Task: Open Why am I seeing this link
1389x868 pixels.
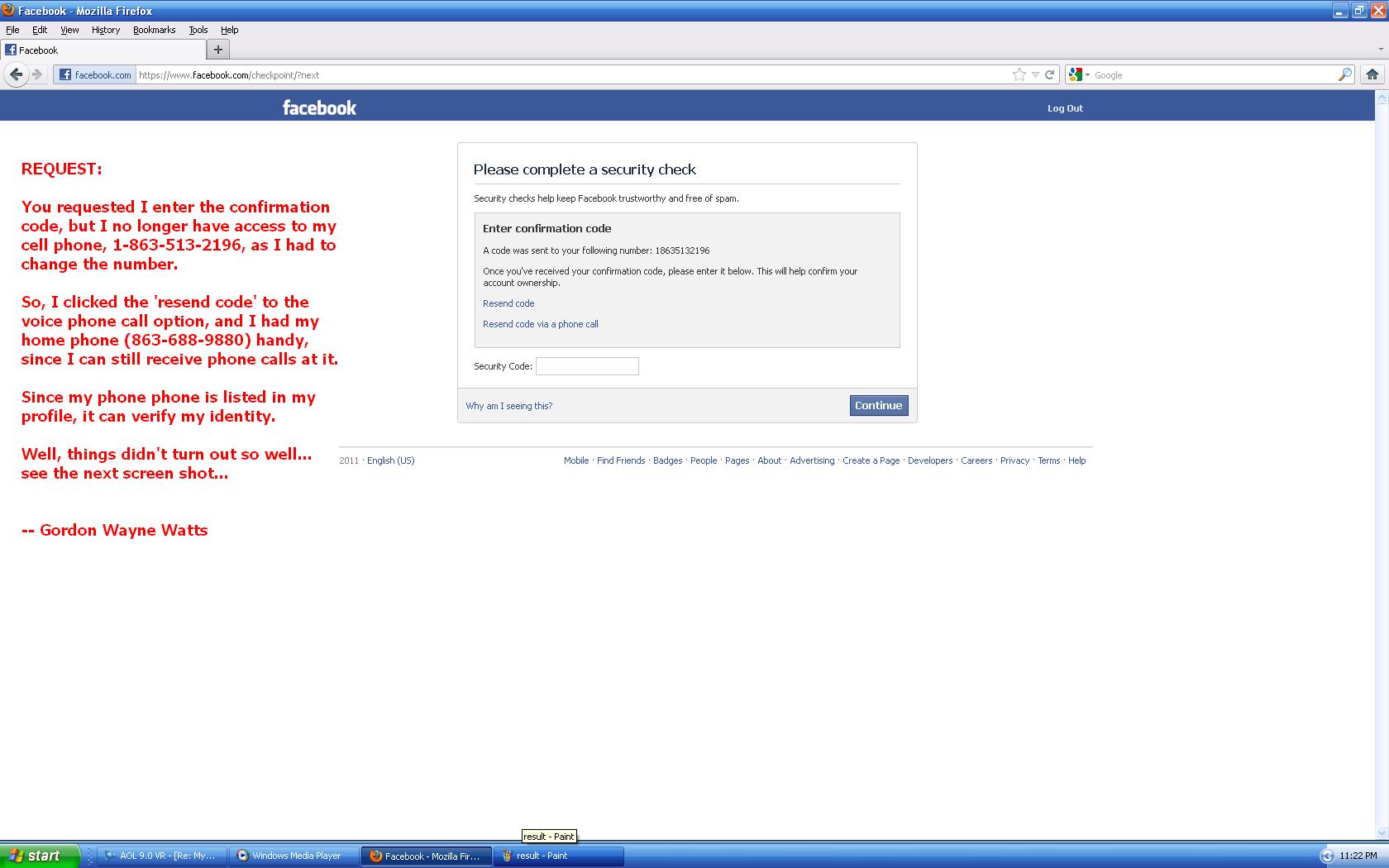Action: click(509, 406)
